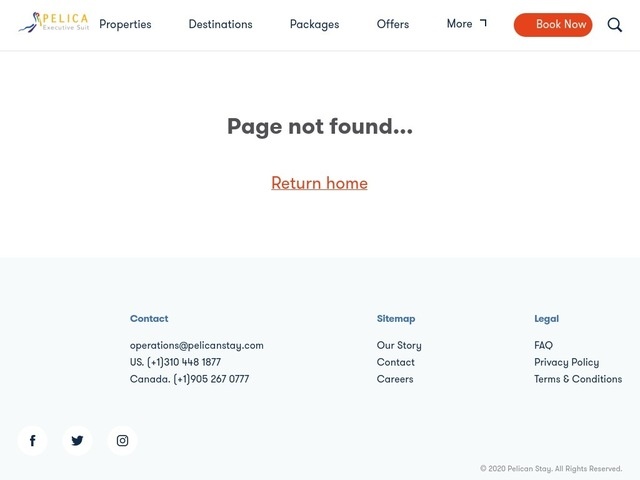640x480 pixels.
Task: Click the operations@pelicanstay.com email link
Action: (x=197, y=346)
